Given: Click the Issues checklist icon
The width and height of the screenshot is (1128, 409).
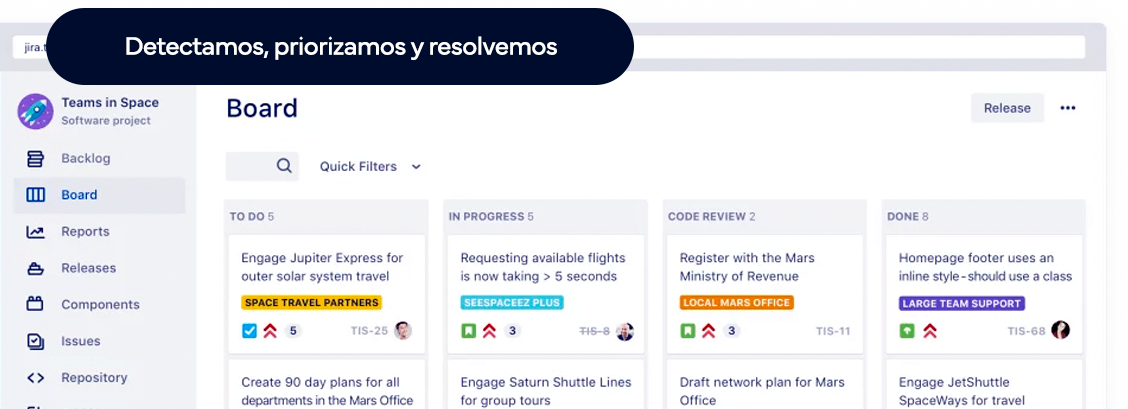Looking at the screenshot, I should tap(35, 341).
